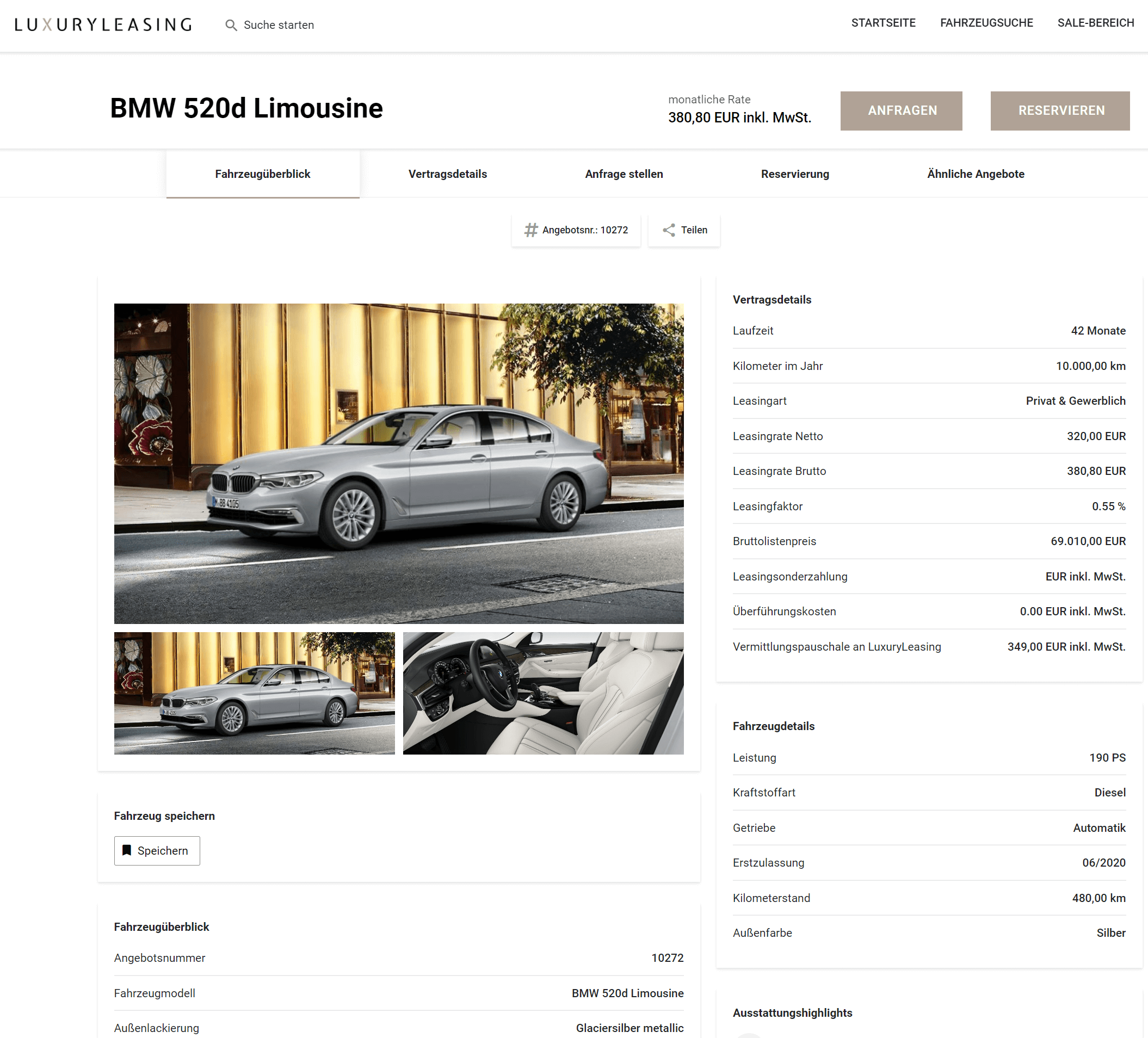Screen dimensions: 1148x1038
Task: Click the Laufzeit value '42 Monate'
Action: [x=1098, y=331]
